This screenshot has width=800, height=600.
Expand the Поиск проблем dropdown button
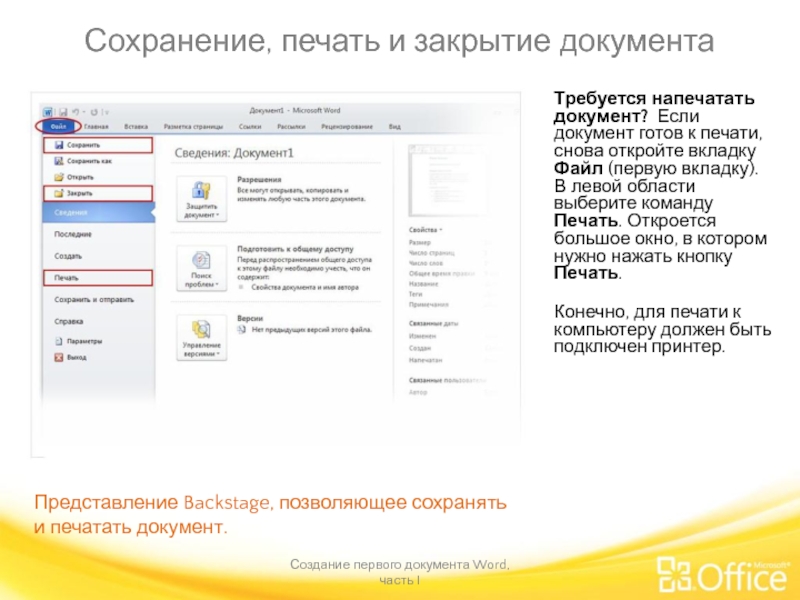point(202,268)
